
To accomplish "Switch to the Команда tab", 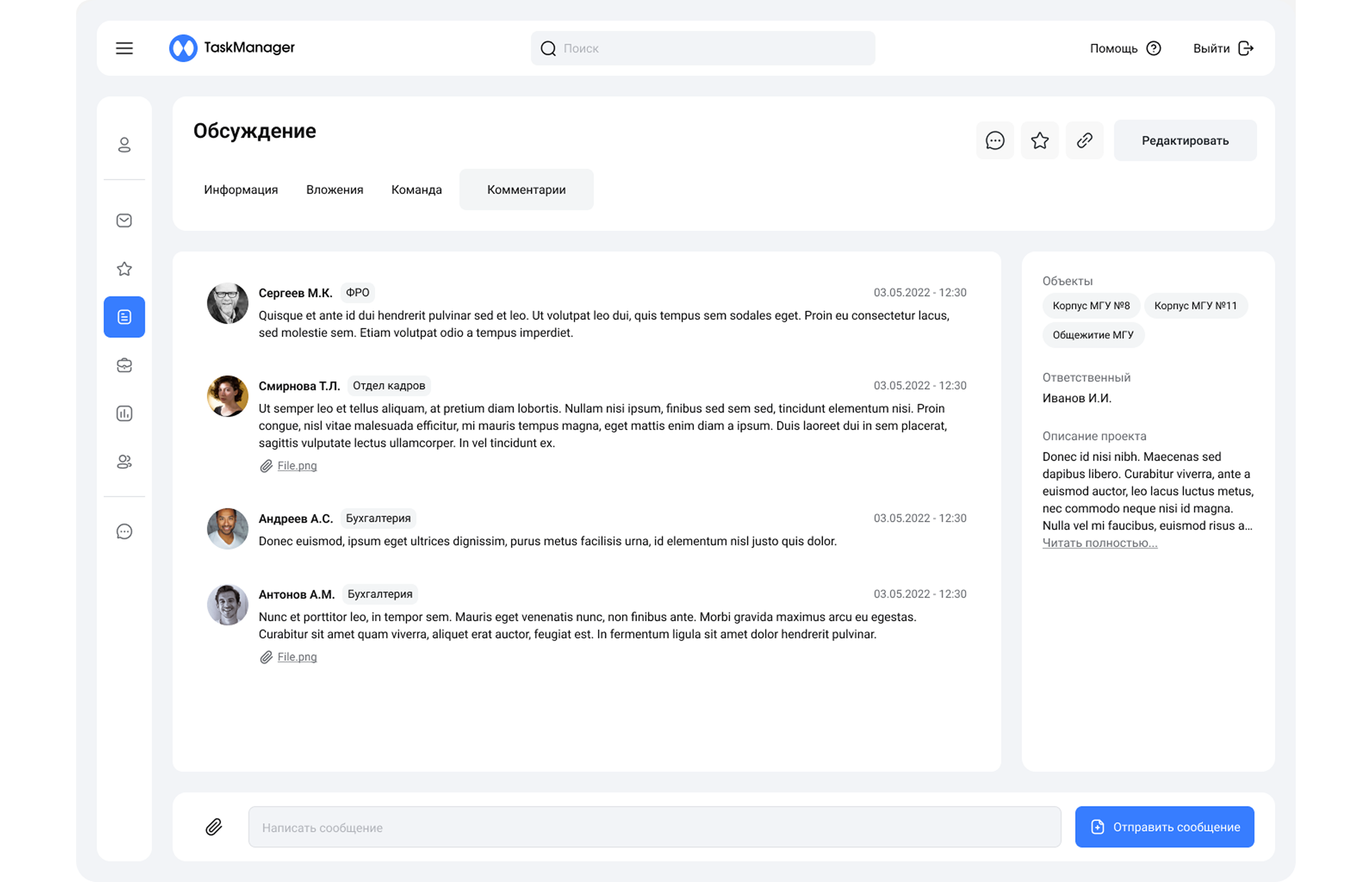I will click(x=416, y=190).
